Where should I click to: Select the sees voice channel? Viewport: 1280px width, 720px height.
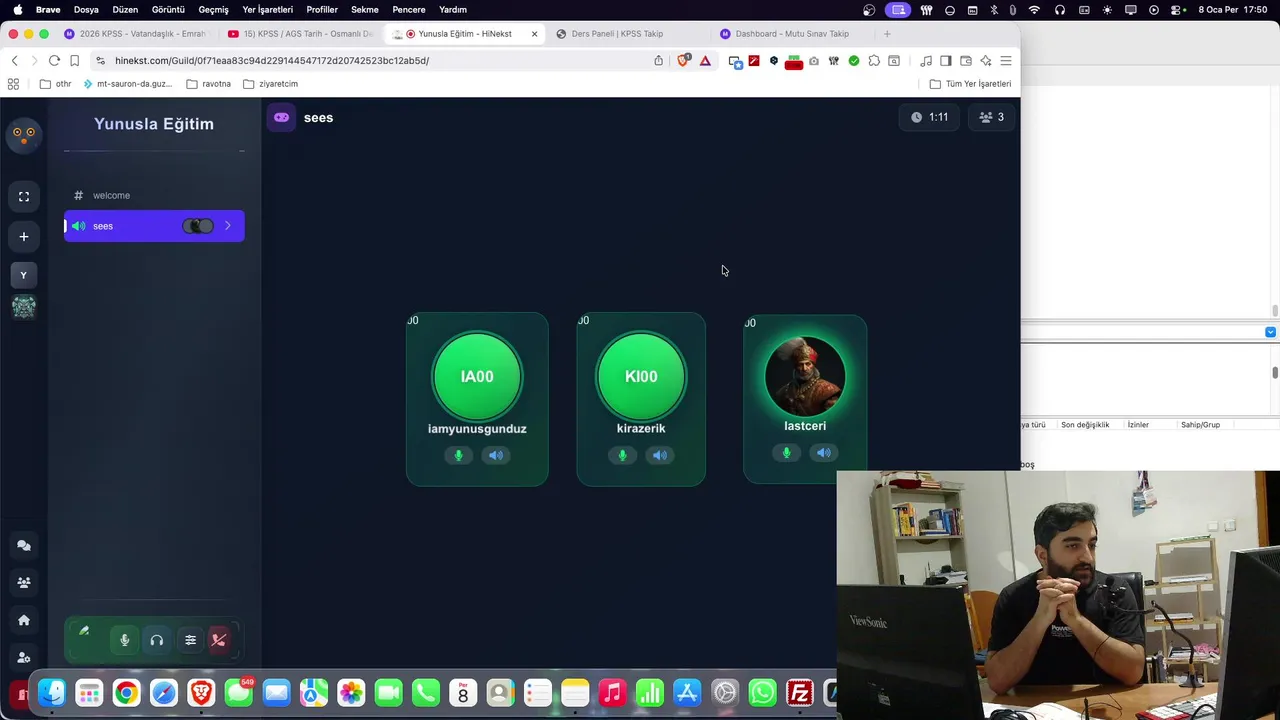coord(154,226)
